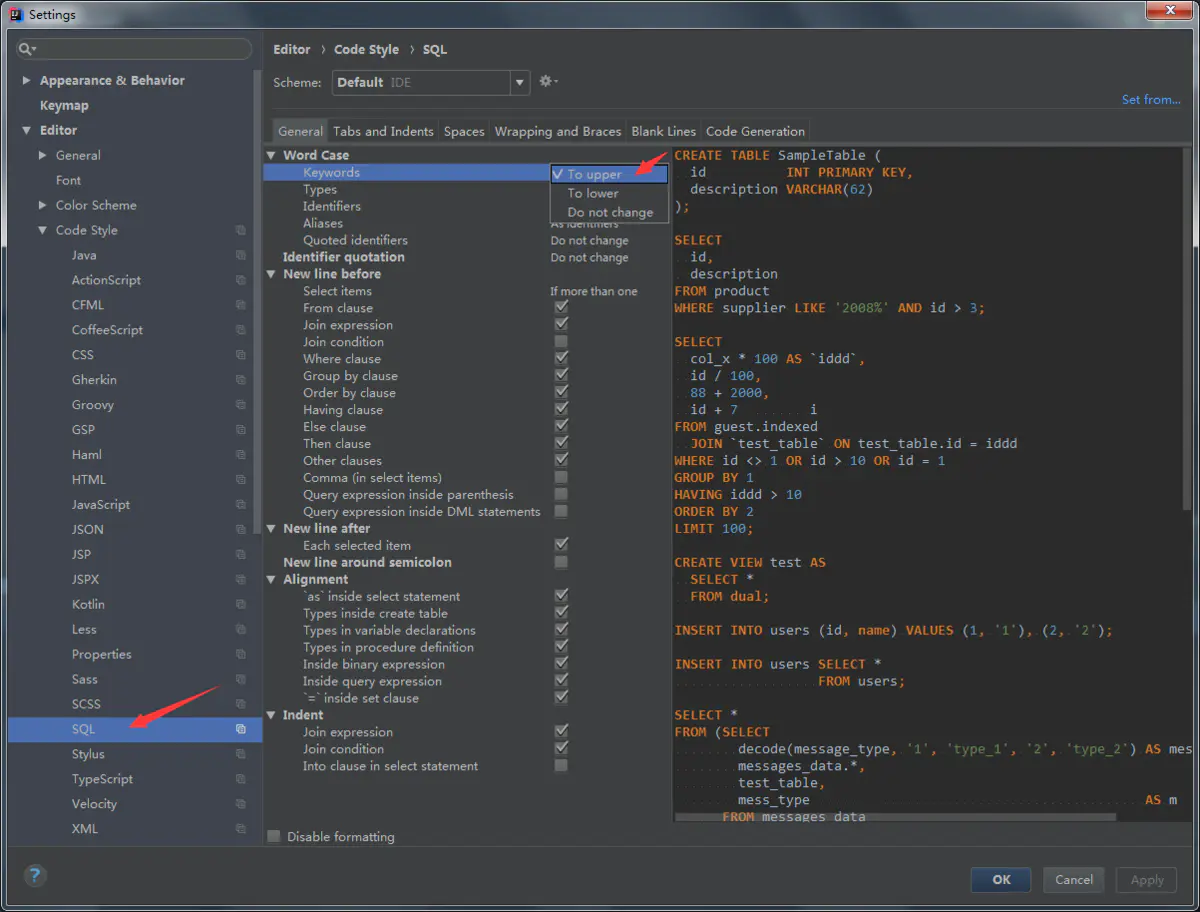Click the copy-settings icon beside JSON
The image size is (1200, 912).
(240, 530)
